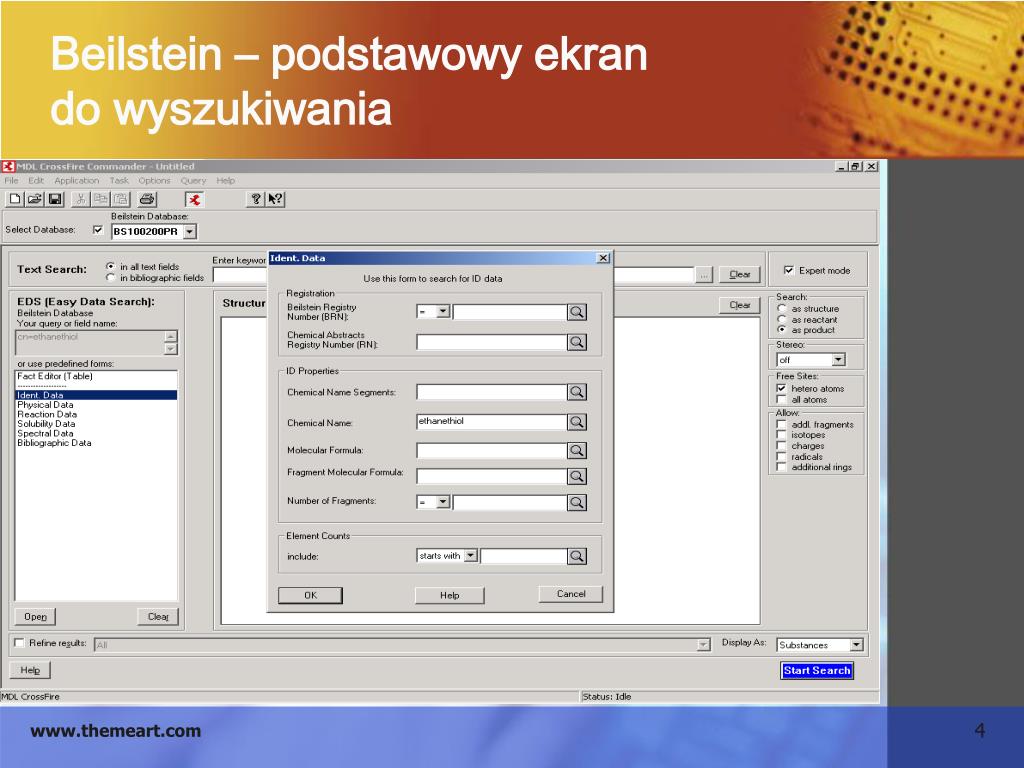
Task: Open the Stereo dropdown showing 'off'
Action: pos(839,360)
